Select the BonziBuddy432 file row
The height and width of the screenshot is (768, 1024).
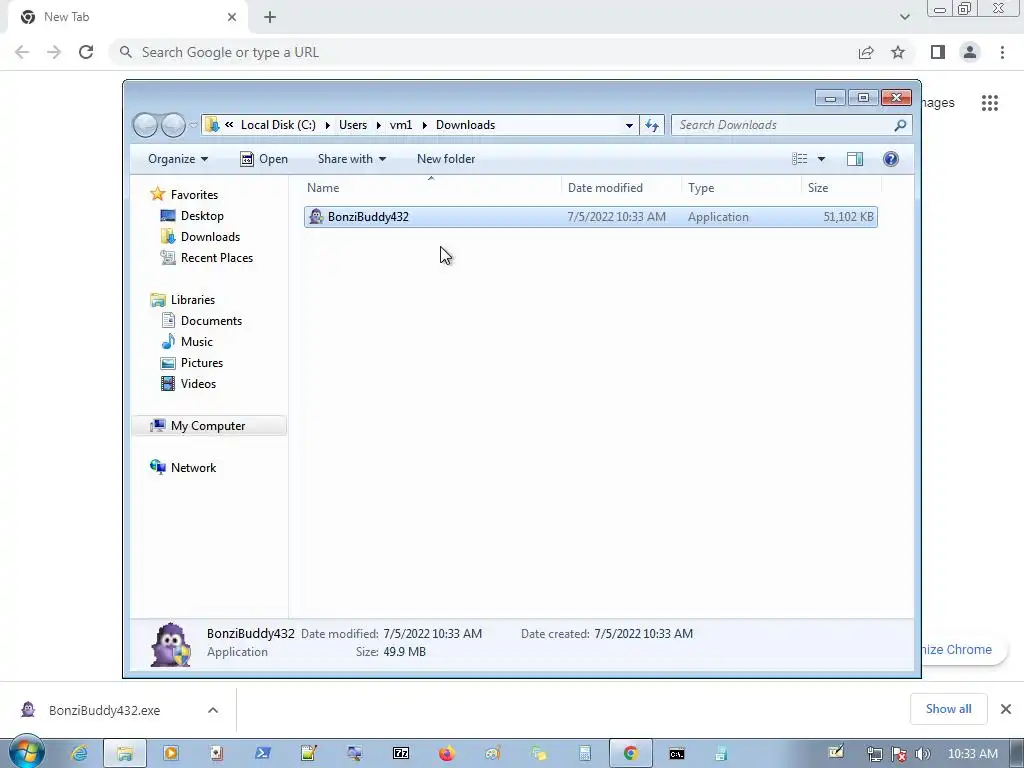(590, 217)
